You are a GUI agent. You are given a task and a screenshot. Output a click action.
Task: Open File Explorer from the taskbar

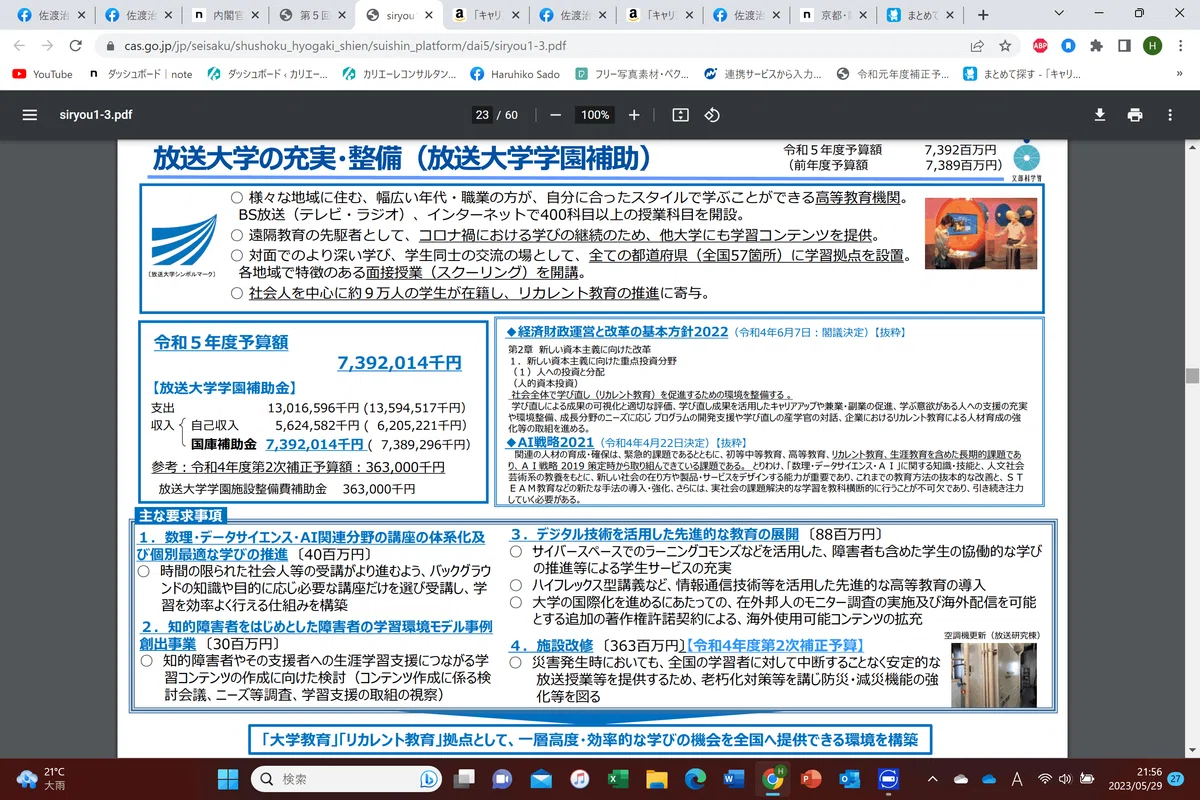click(x=656, y=779)
